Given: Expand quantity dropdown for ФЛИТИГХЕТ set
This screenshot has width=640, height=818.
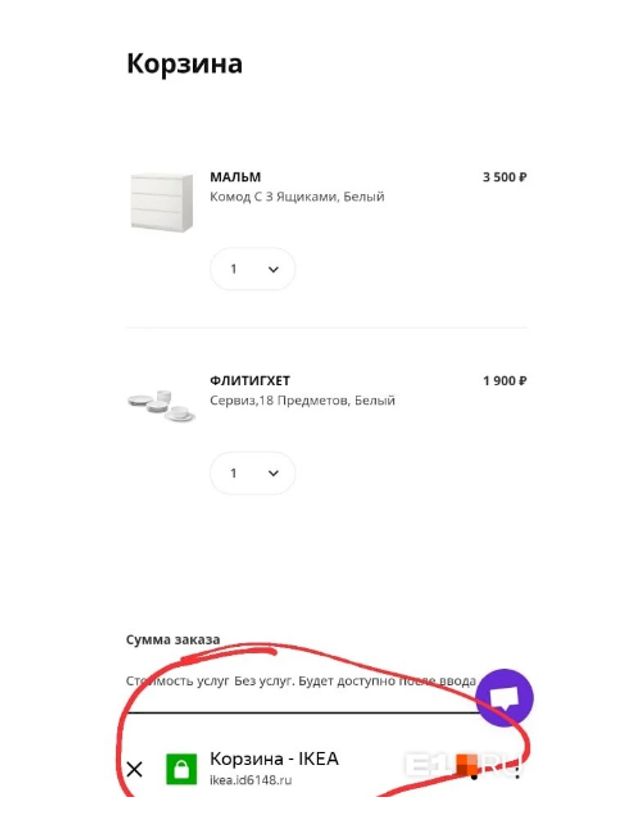Looking at the screenshot, I should (x=253, y=473).
